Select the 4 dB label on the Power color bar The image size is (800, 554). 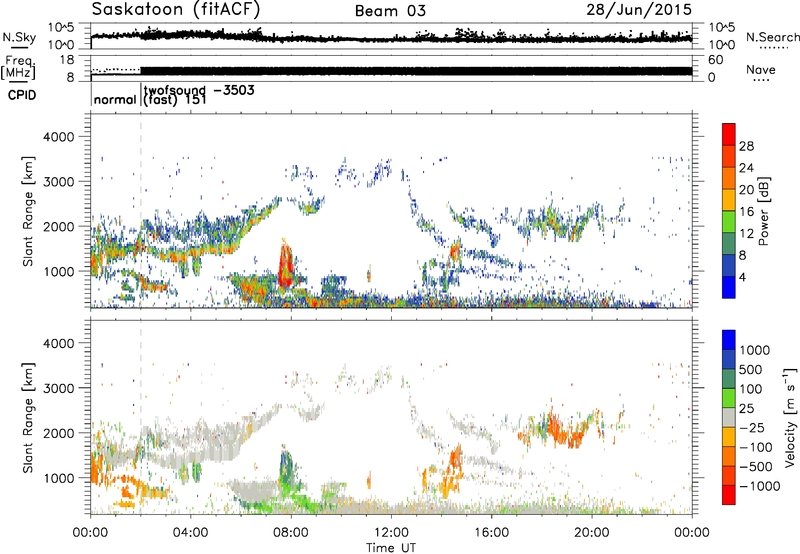click(742, 277)
